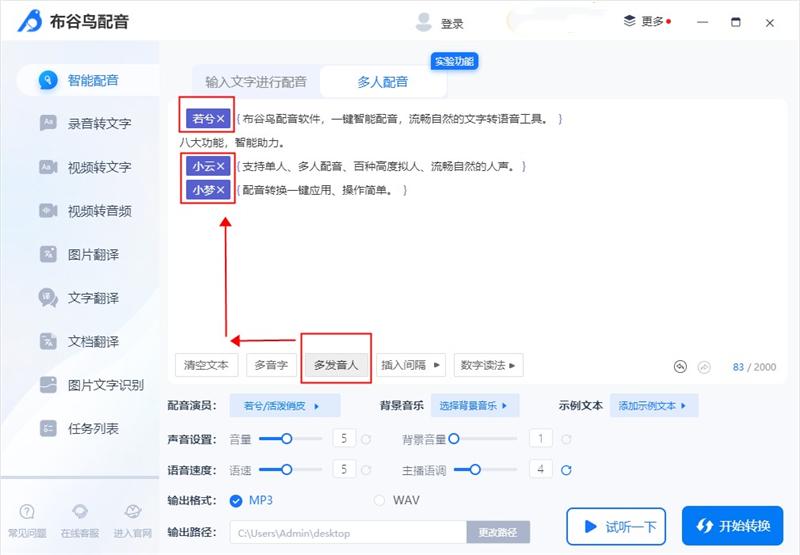Click the 登录 link
800x555 pixels.
point(452,23)
